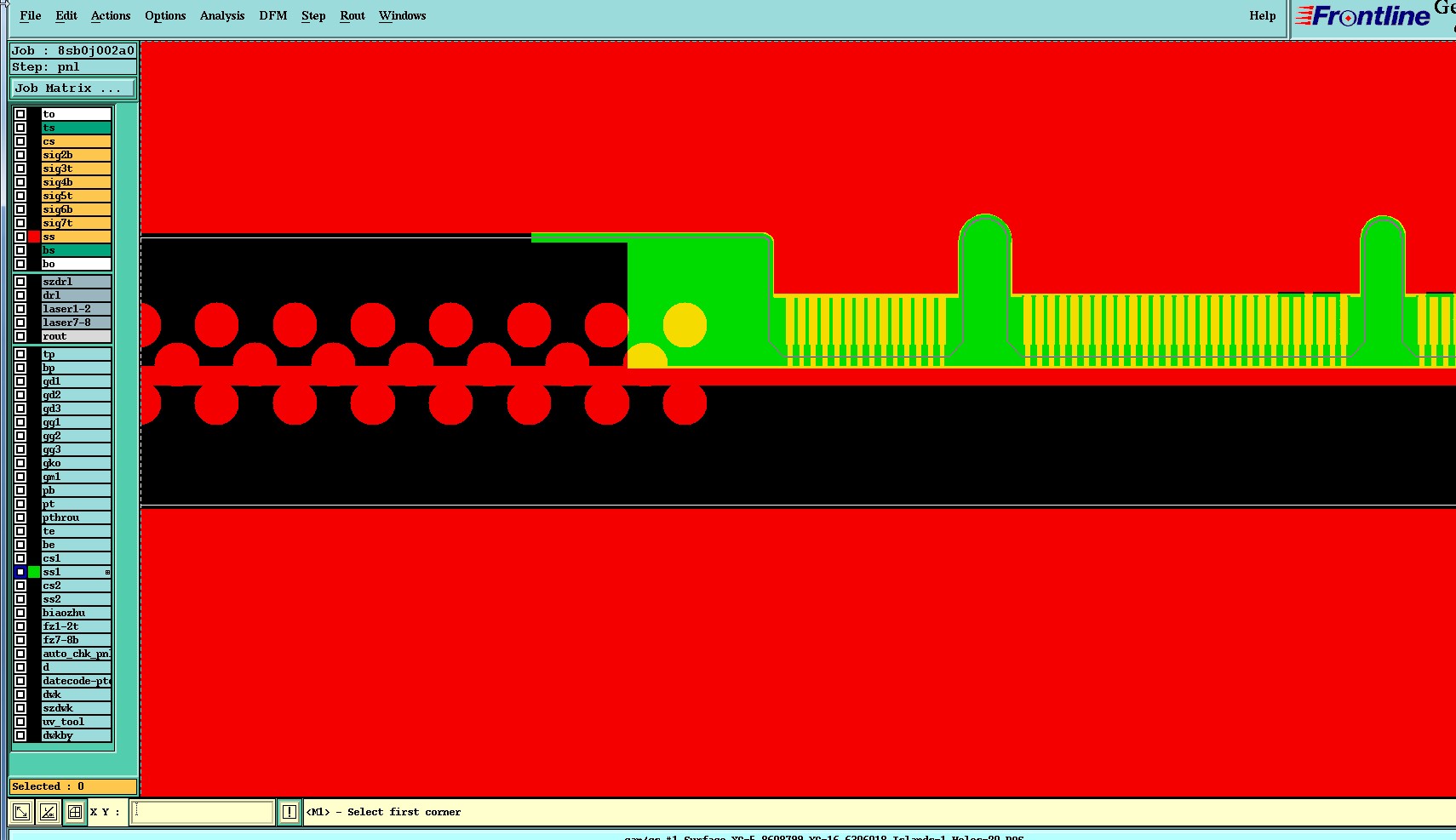Open the DFM menu

(273, 15)
